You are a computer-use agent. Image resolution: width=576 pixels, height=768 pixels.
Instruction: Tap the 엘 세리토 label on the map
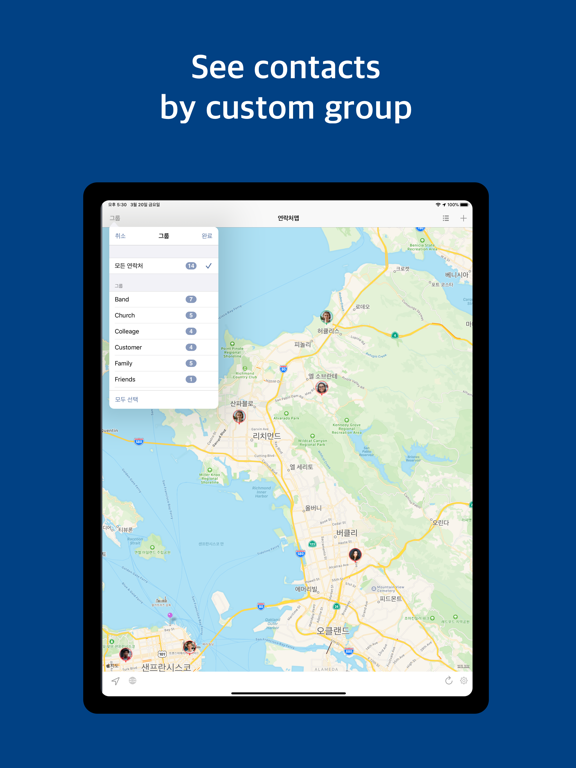pyautogui.click(x=301, y=467)
